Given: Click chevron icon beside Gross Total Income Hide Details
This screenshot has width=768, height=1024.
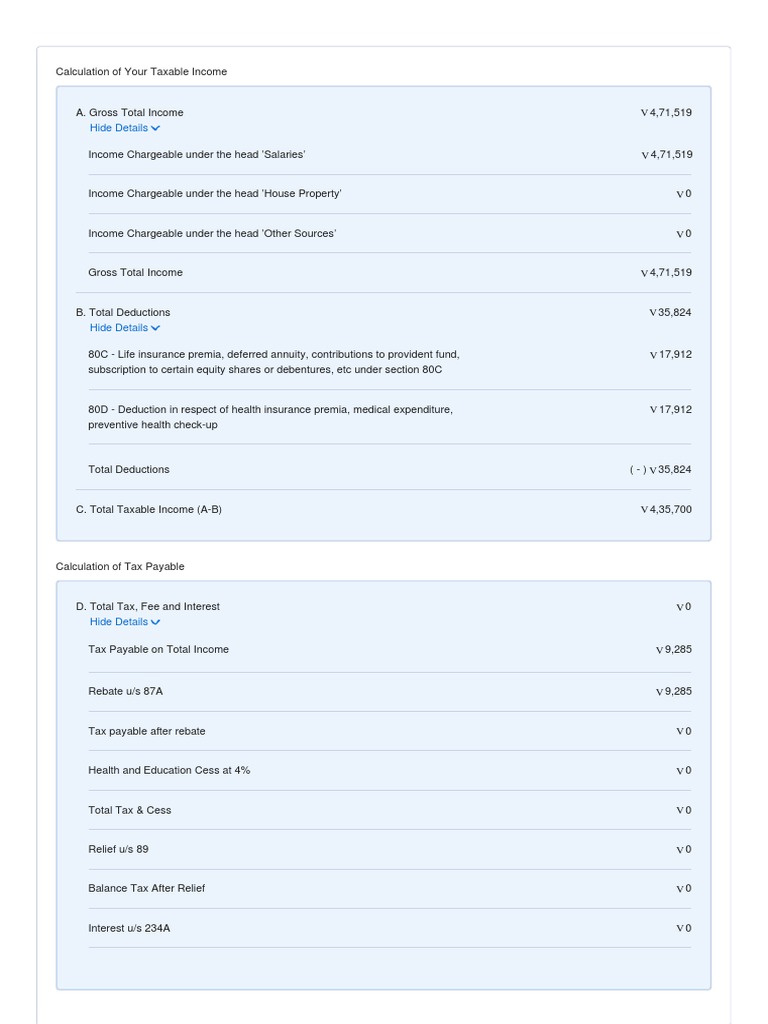Looking at the screenshot, I should (x=155, y=129).
